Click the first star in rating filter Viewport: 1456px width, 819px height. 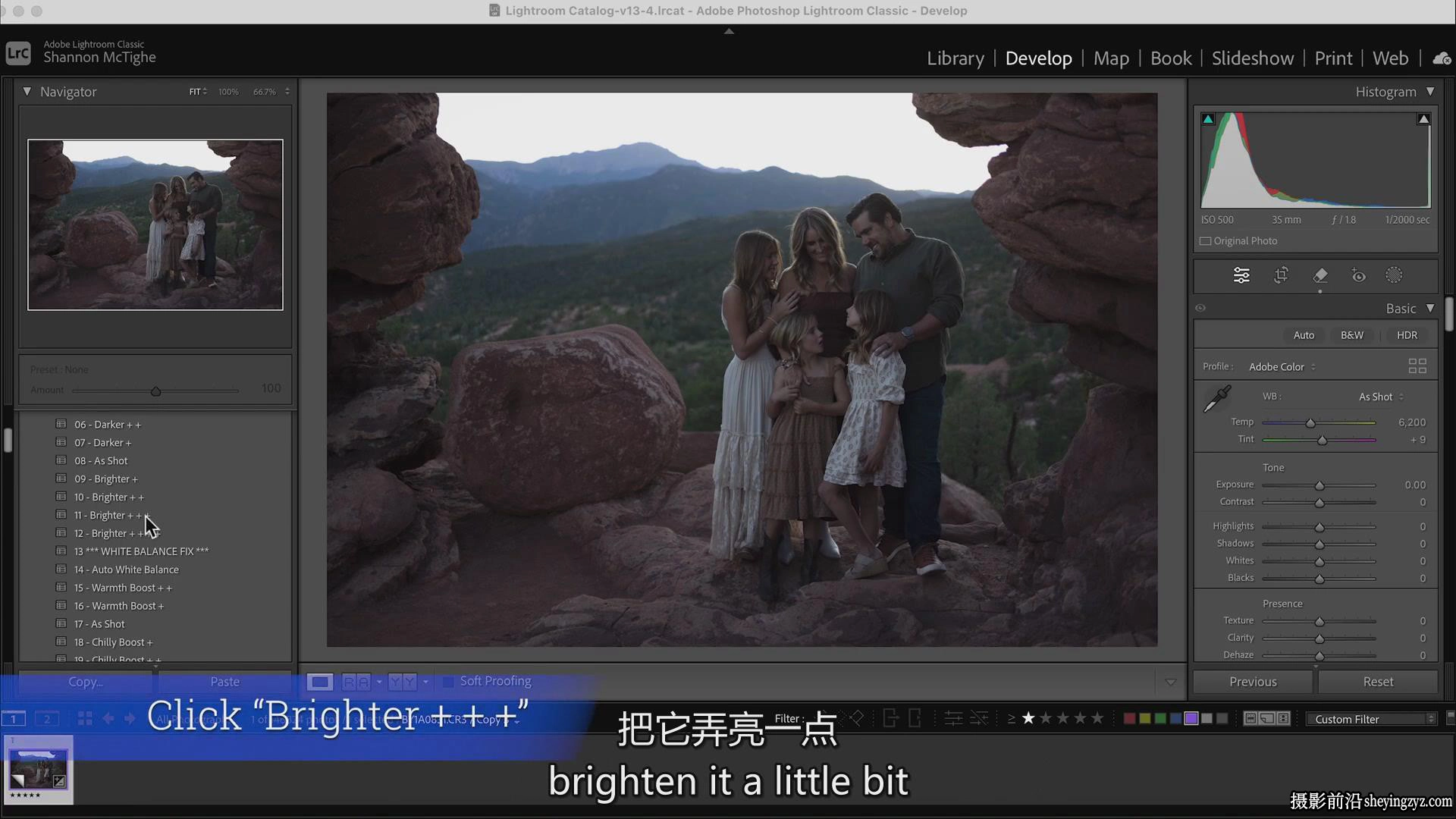click(1028, 718)
